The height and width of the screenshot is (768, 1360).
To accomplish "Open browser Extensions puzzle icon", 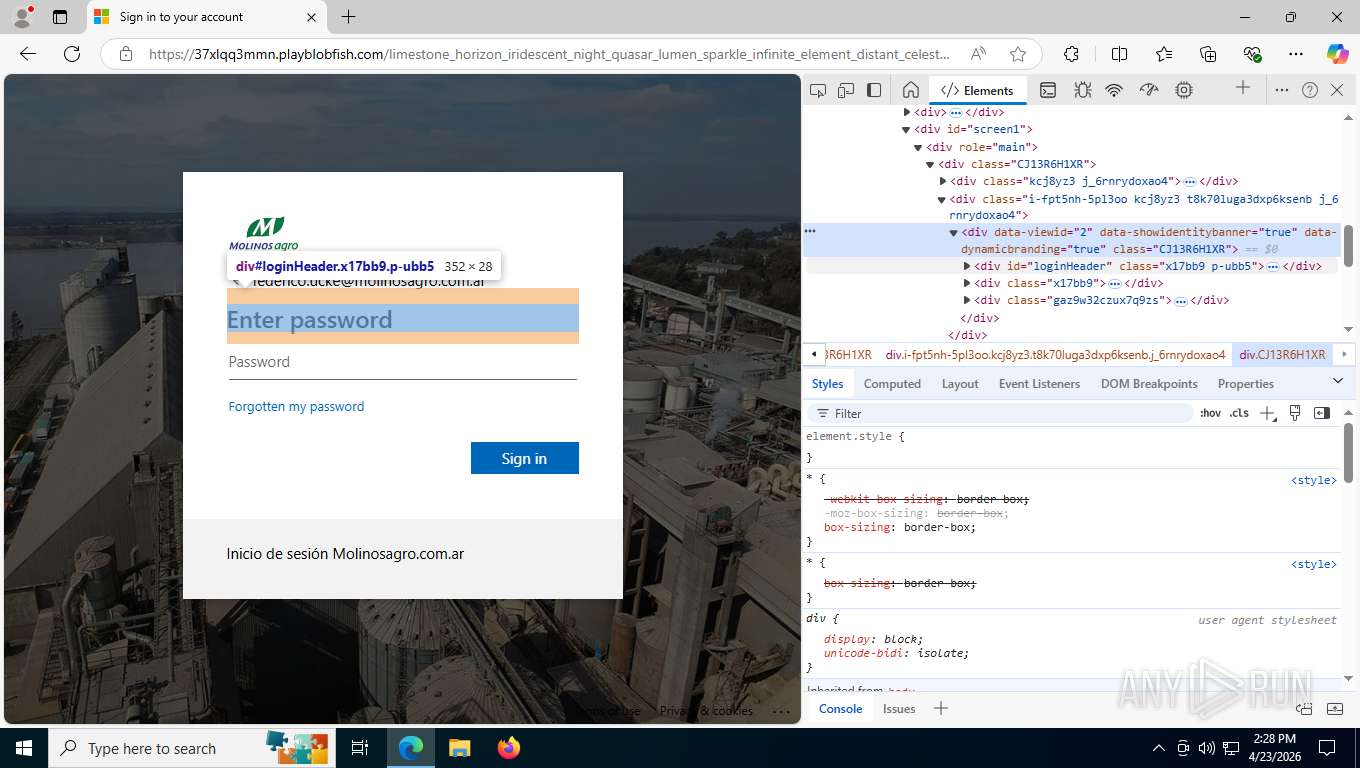I will tap(1072, 54).
